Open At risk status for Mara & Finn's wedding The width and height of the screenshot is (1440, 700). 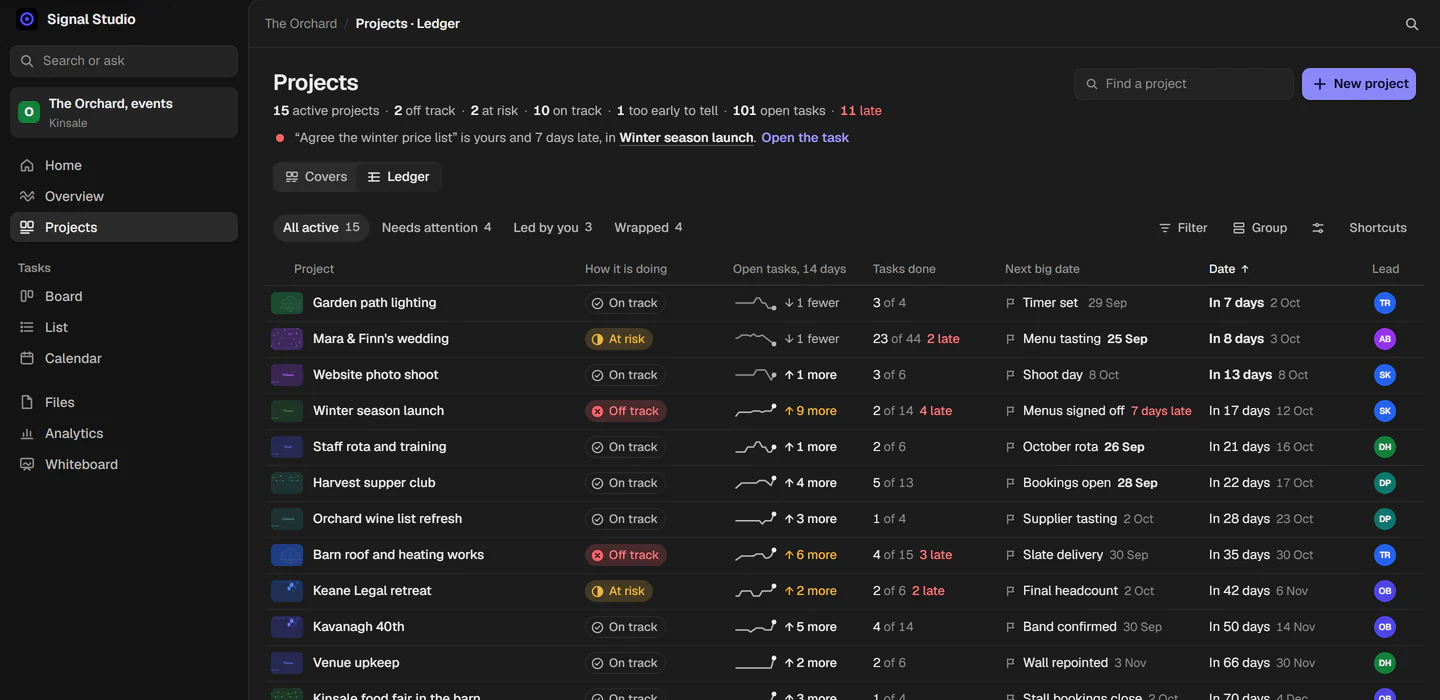[x=618, y=339]
